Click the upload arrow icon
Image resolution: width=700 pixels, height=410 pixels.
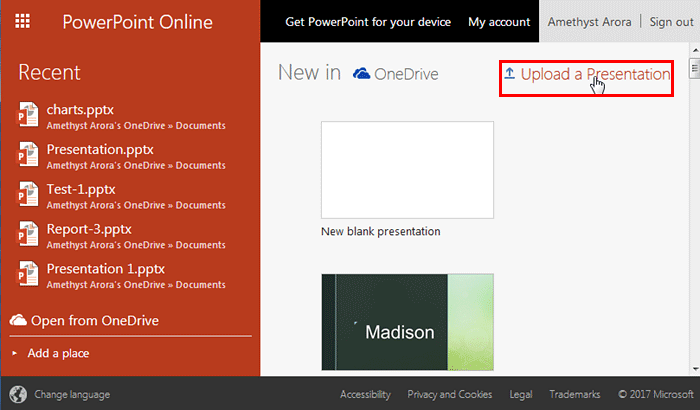click(x=509, y=73)
